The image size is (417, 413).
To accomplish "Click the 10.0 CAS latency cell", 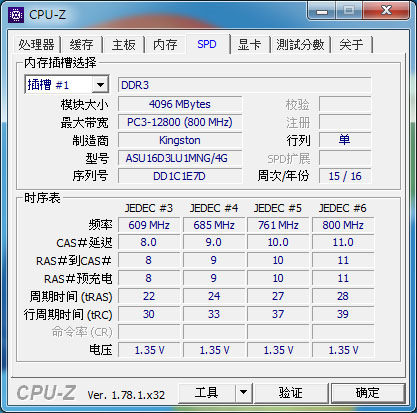I will 278,242.
